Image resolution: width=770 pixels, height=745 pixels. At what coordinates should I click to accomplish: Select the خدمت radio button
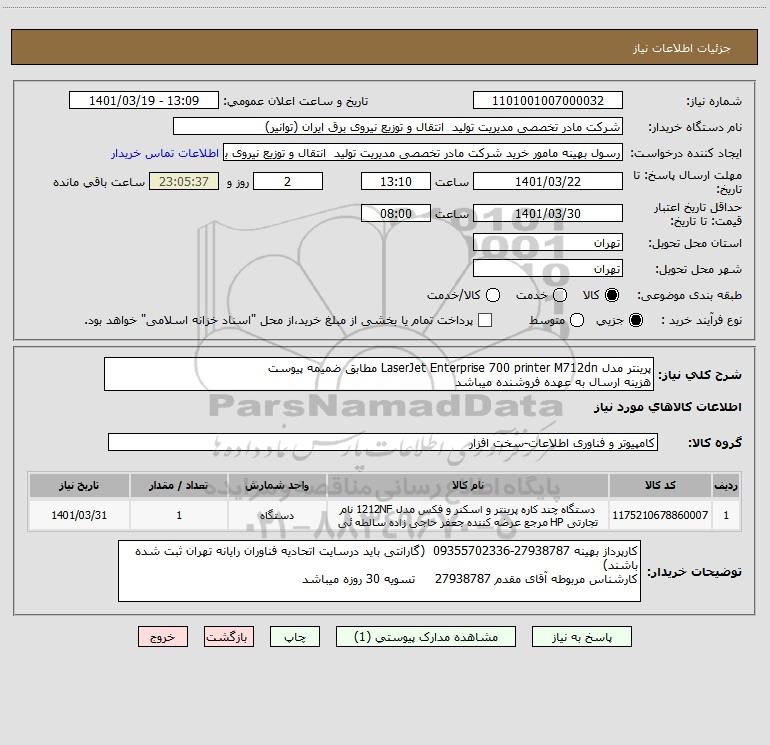point(560,295)
